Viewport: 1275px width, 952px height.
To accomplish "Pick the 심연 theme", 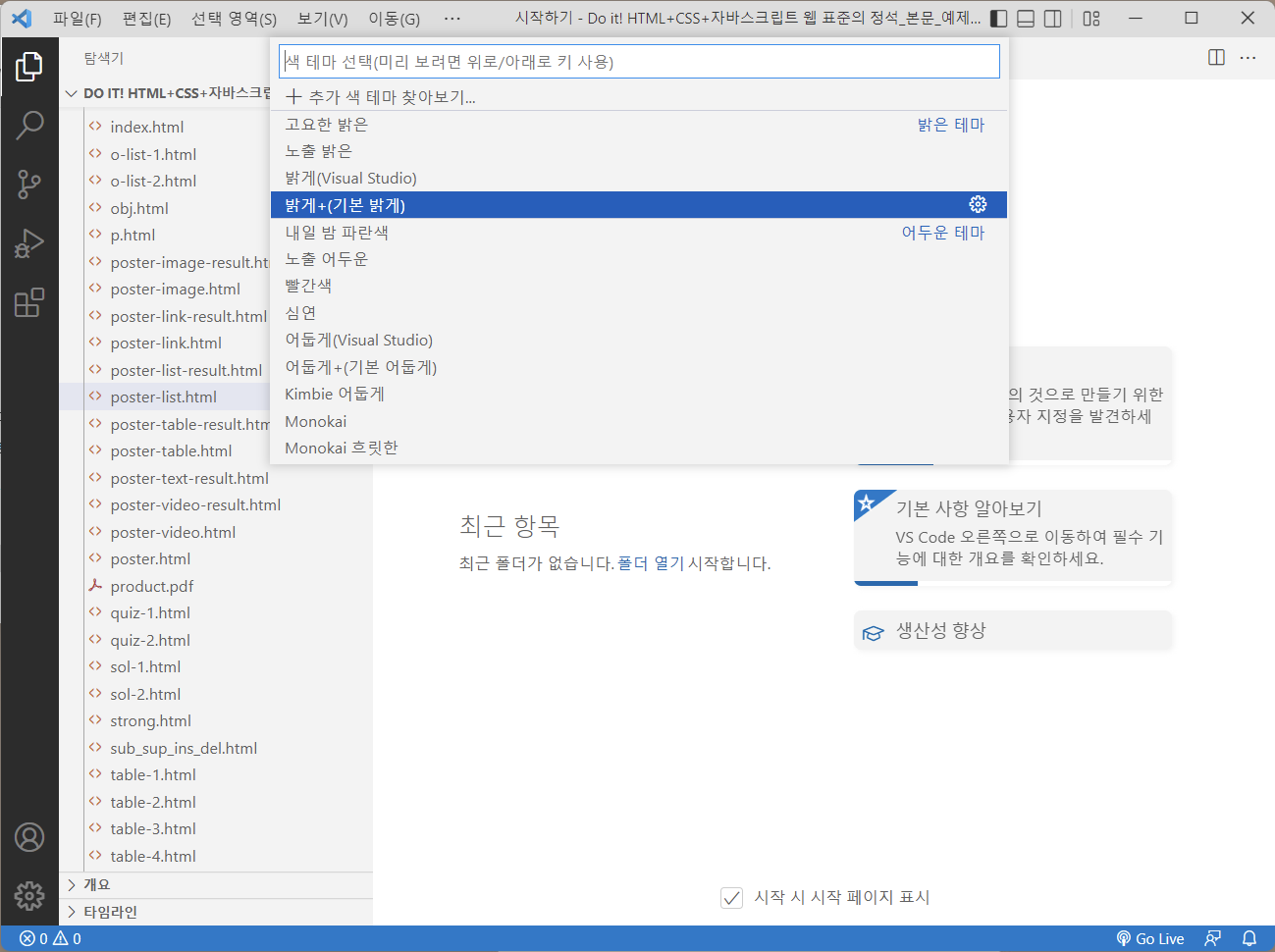I will pos(639,313).
